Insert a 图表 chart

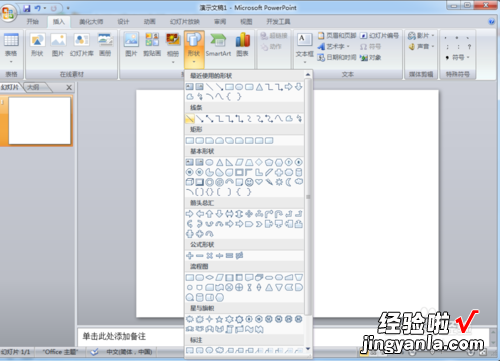[243, 44]
